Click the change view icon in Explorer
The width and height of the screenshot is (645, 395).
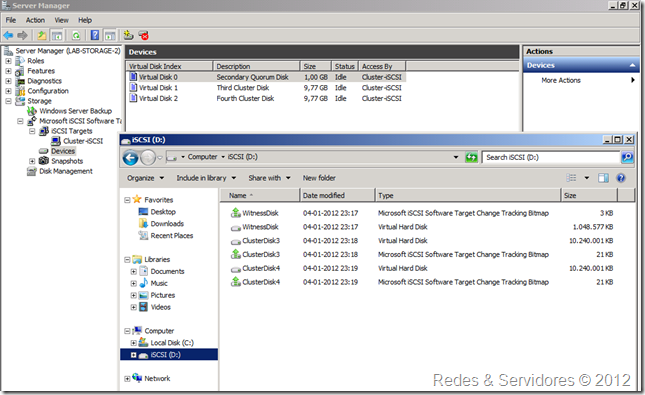point(571,178)
